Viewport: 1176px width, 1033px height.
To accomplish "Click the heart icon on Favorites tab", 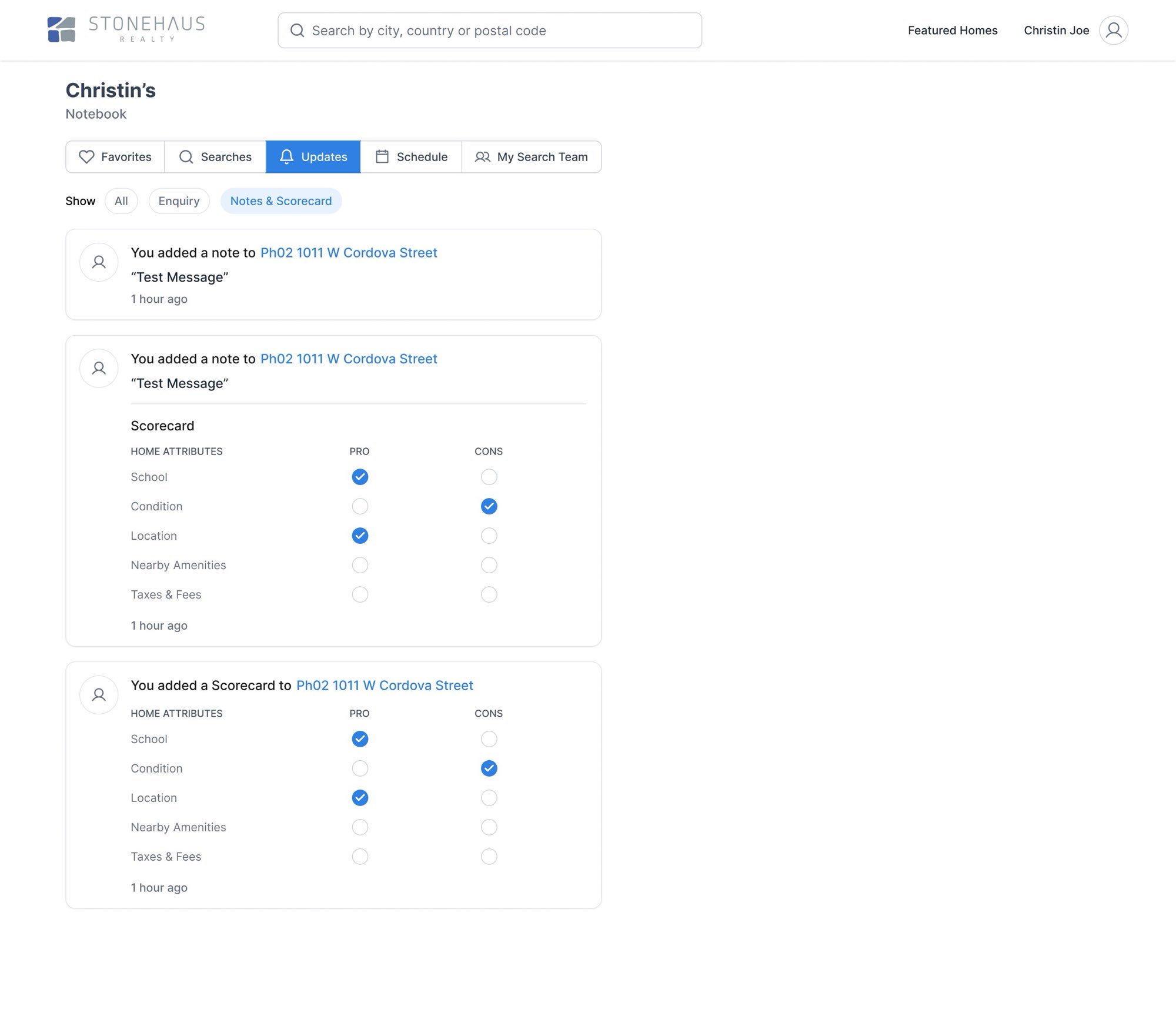I will coord(86,157).
